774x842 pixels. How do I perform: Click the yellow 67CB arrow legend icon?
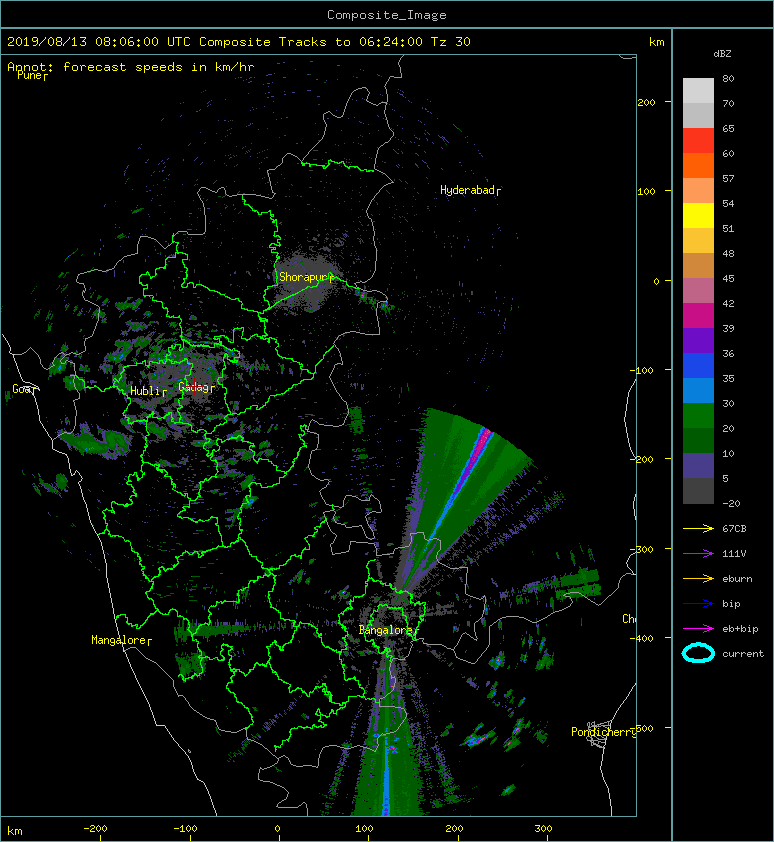pyautogui.click(x=698, y=528)
